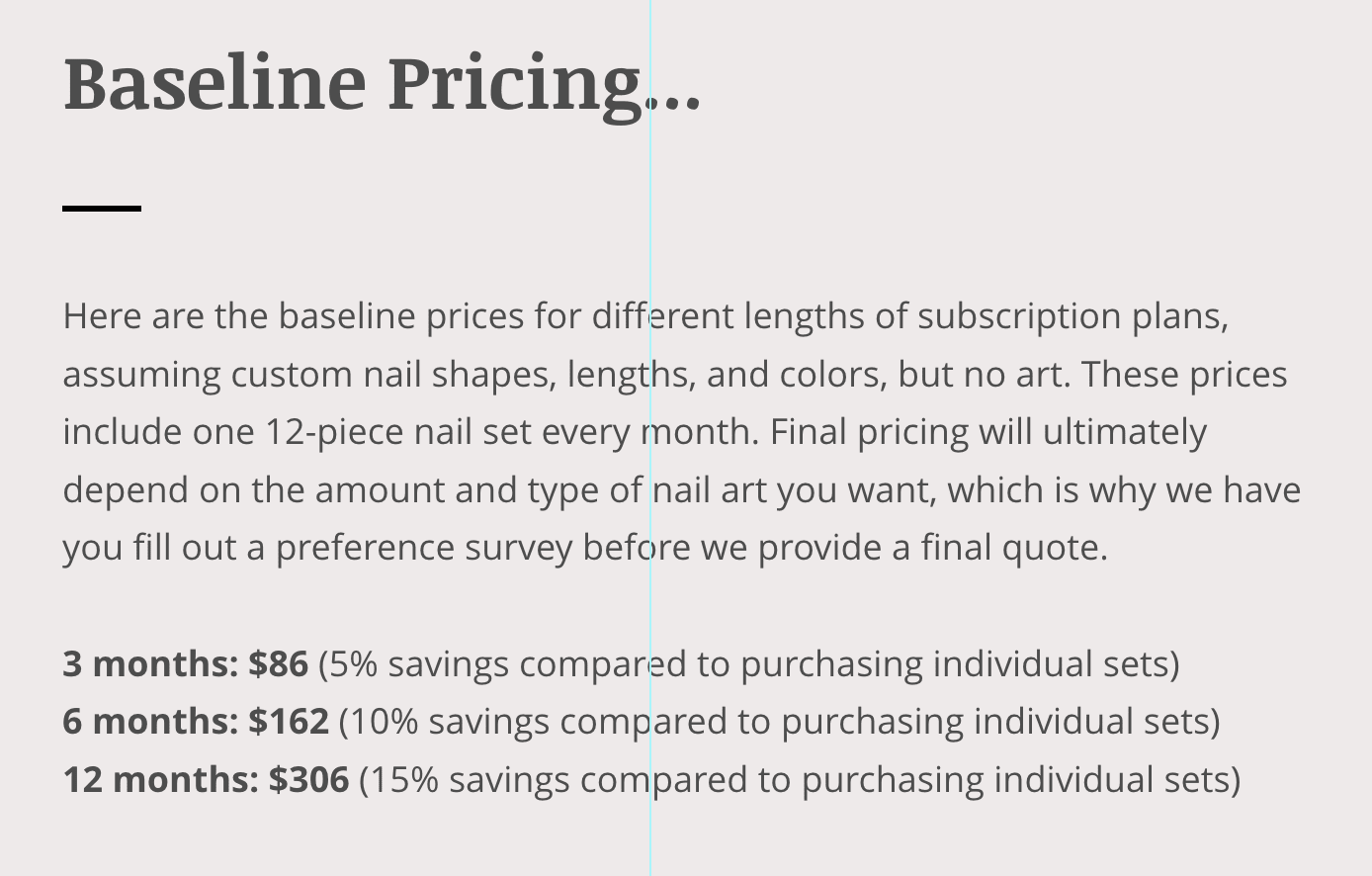Click the '5% savings' parenthetical text

[x=749, y=664]
